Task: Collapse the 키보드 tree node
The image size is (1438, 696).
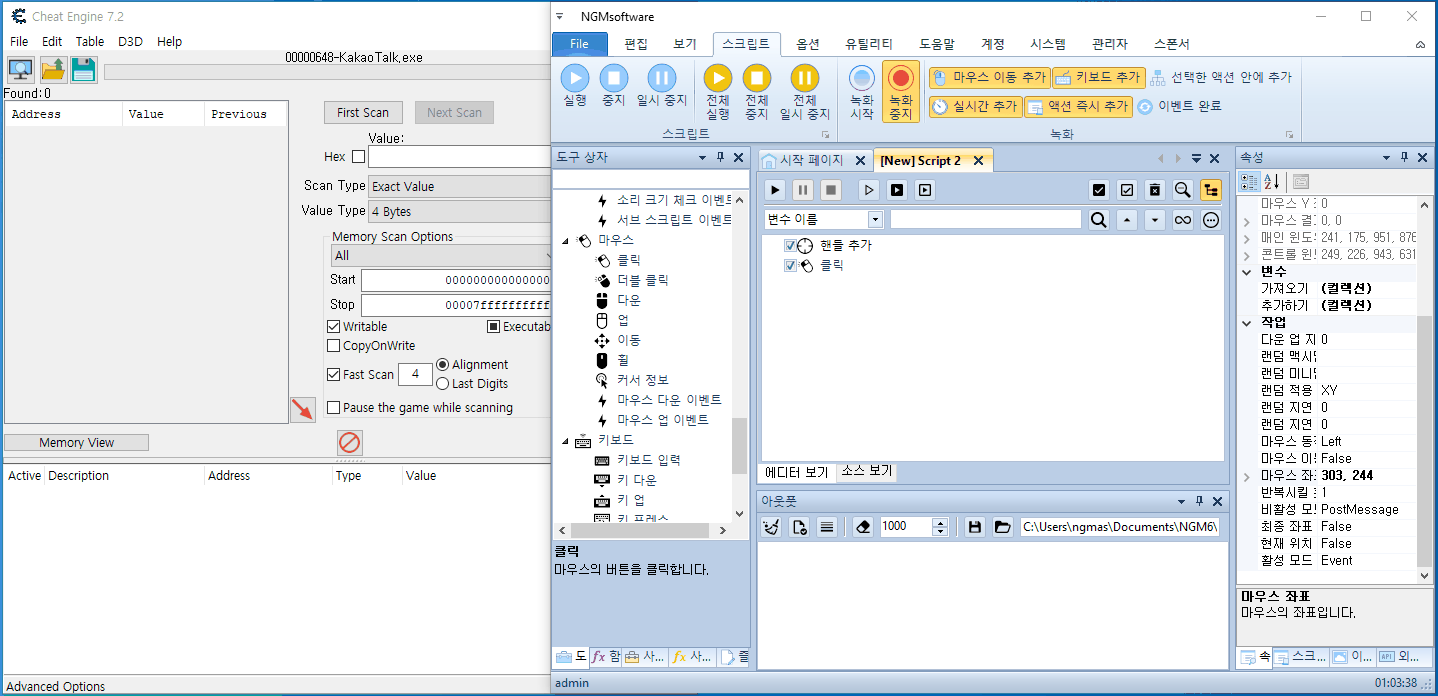Action: point(565,441)
